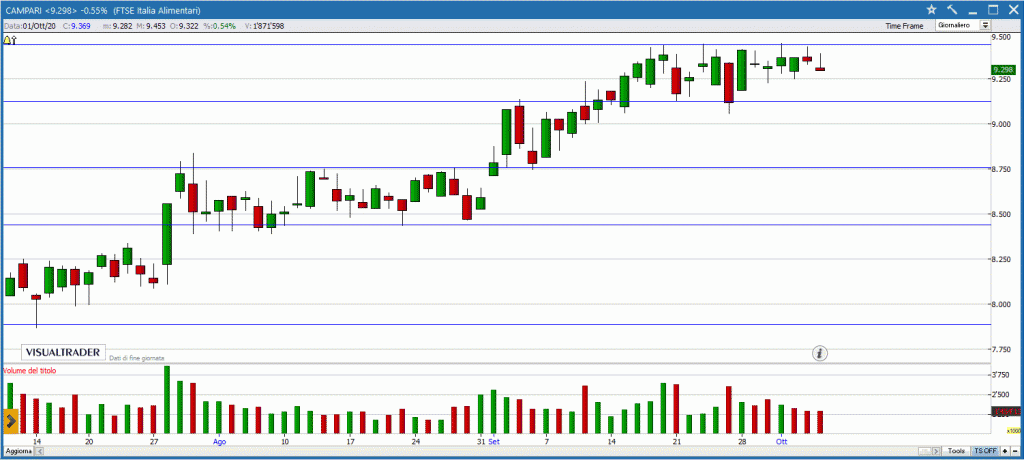The height and width of the screenshot is (460, 1024).
Task: Click the favorites star icon
Action: (931, 9)
